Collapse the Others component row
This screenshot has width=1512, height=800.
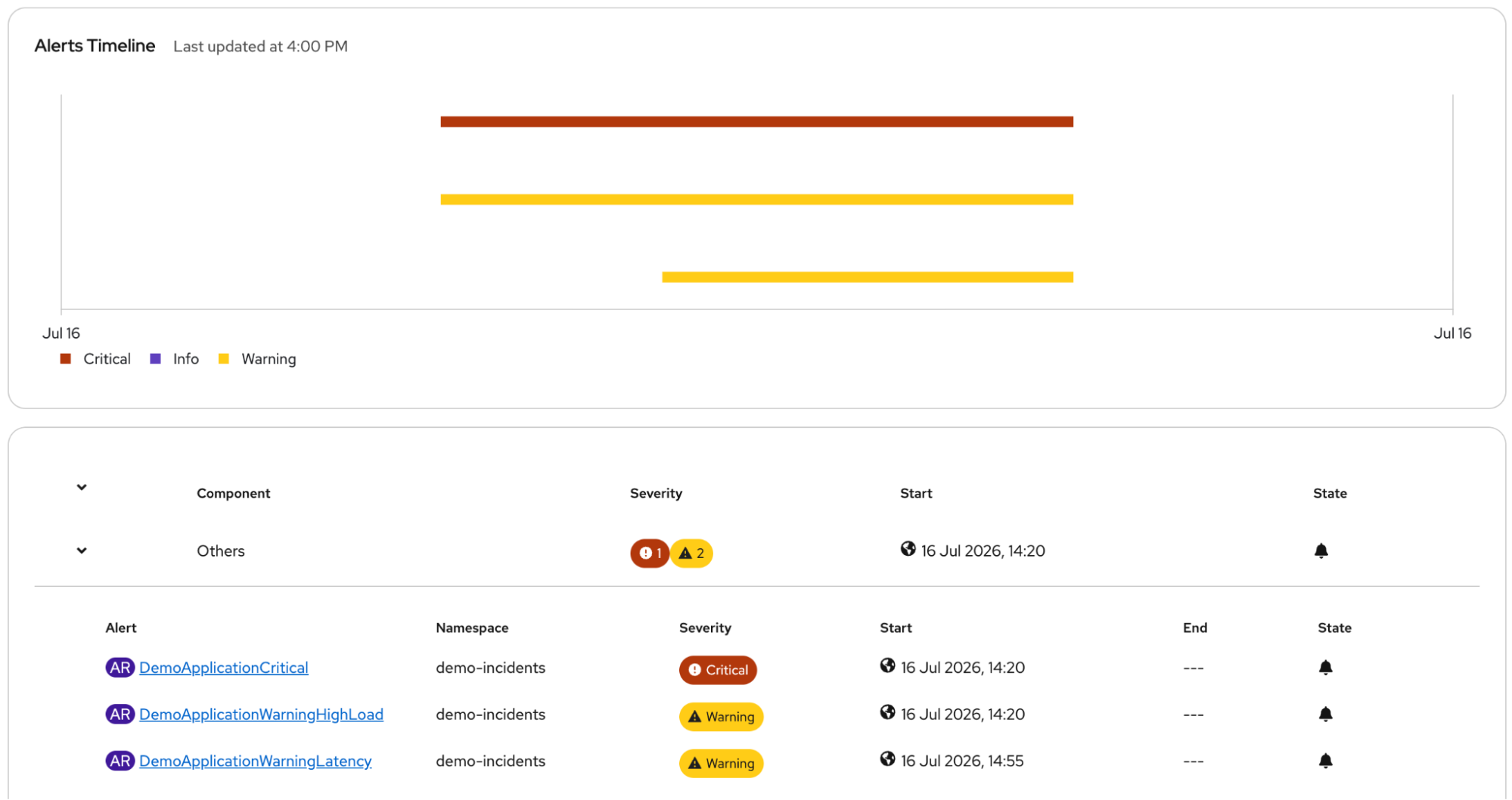[x=82, y=550]
